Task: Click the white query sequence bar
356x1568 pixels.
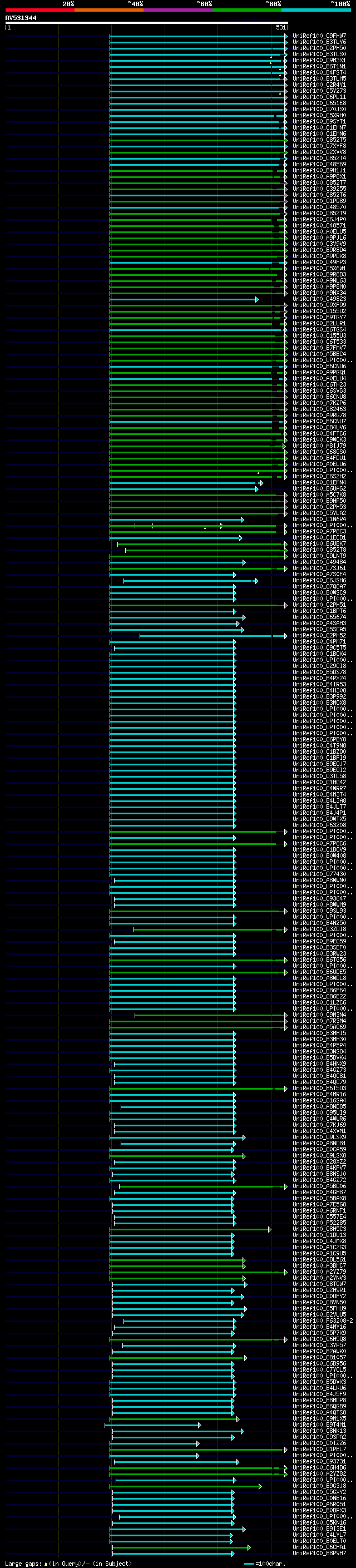Action: click(147, 22)
